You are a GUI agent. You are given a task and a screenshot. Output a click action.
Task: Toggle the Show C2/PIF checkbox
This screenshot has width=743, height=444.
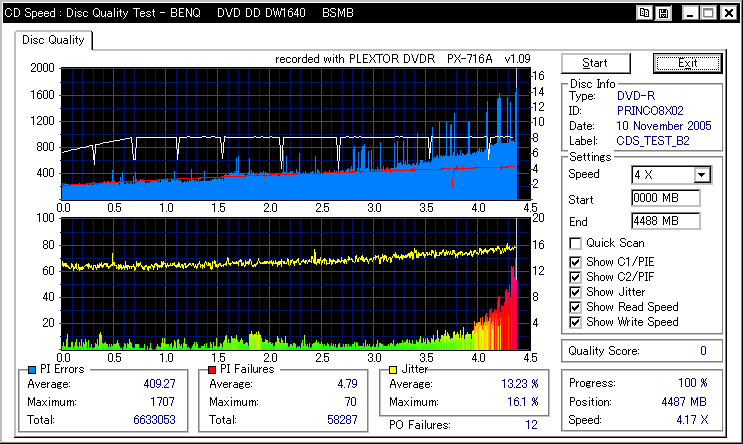(575, 277)
